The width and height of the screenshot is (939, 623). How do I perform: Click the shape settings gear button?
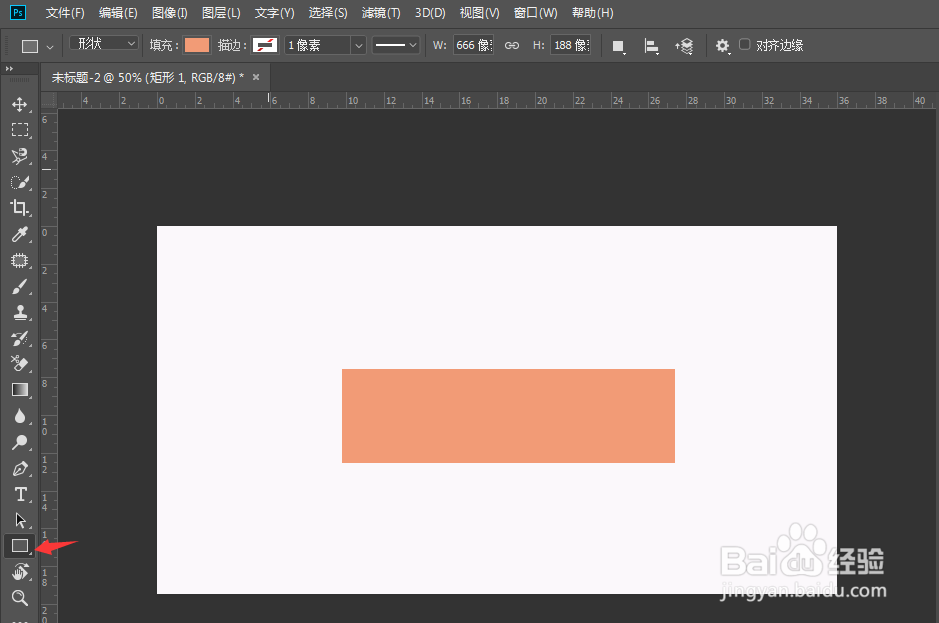(x=722, y=45)
